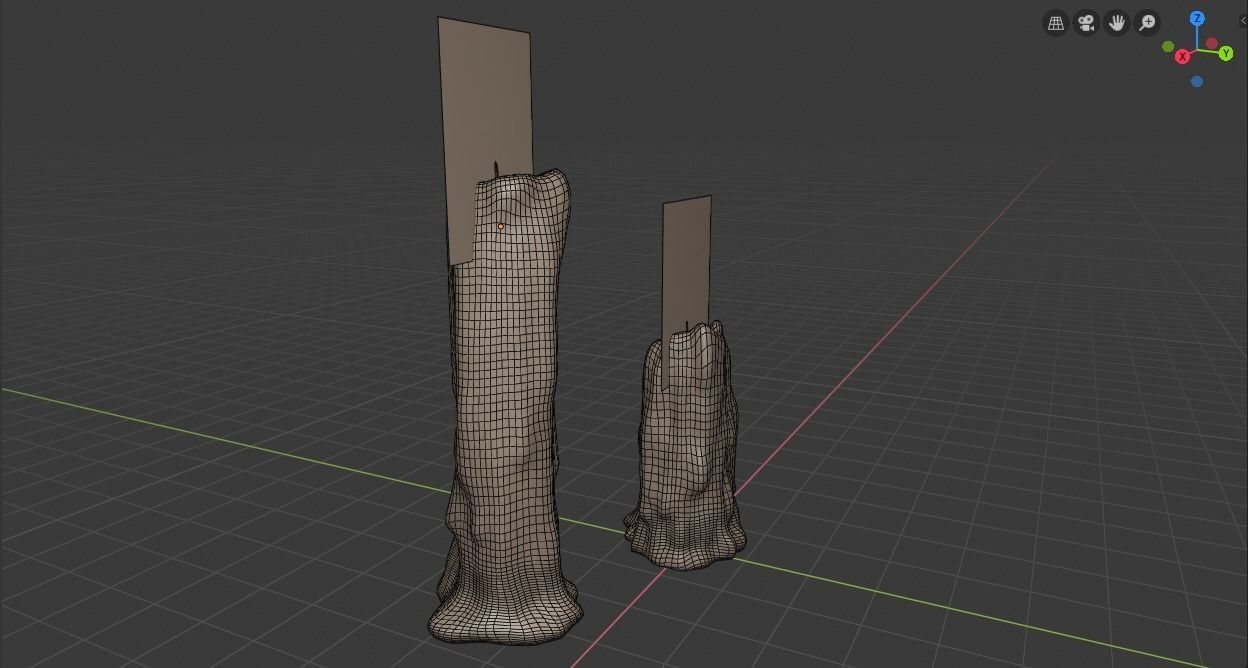Click the negative Z axis gizmo dot
This screenshot has height=668, width=1248.
(x=1197, y=81)
